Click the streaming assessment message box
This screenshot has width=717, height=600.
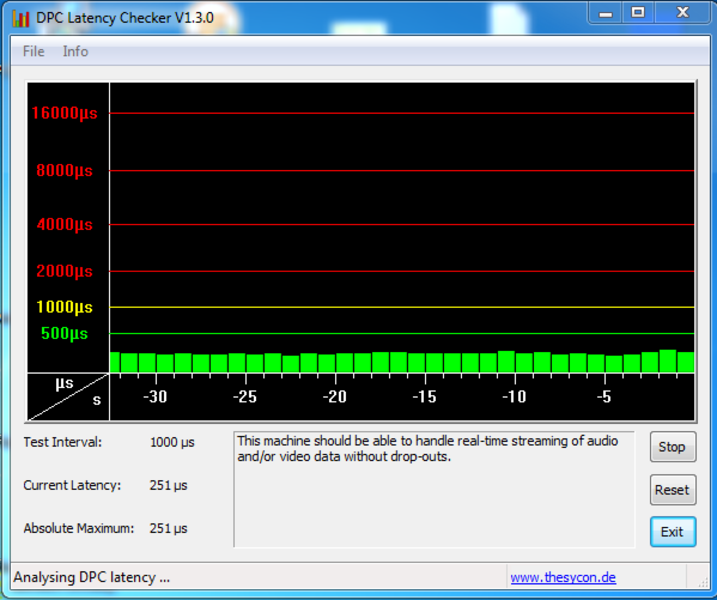point(434,489)
